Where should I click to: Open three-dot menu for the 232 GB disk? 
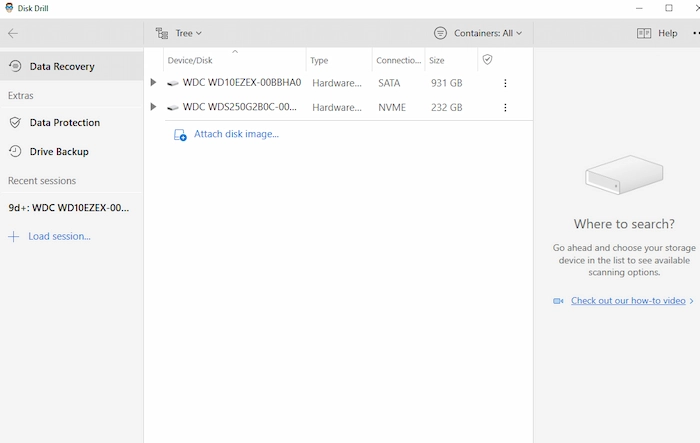(505, 108)
